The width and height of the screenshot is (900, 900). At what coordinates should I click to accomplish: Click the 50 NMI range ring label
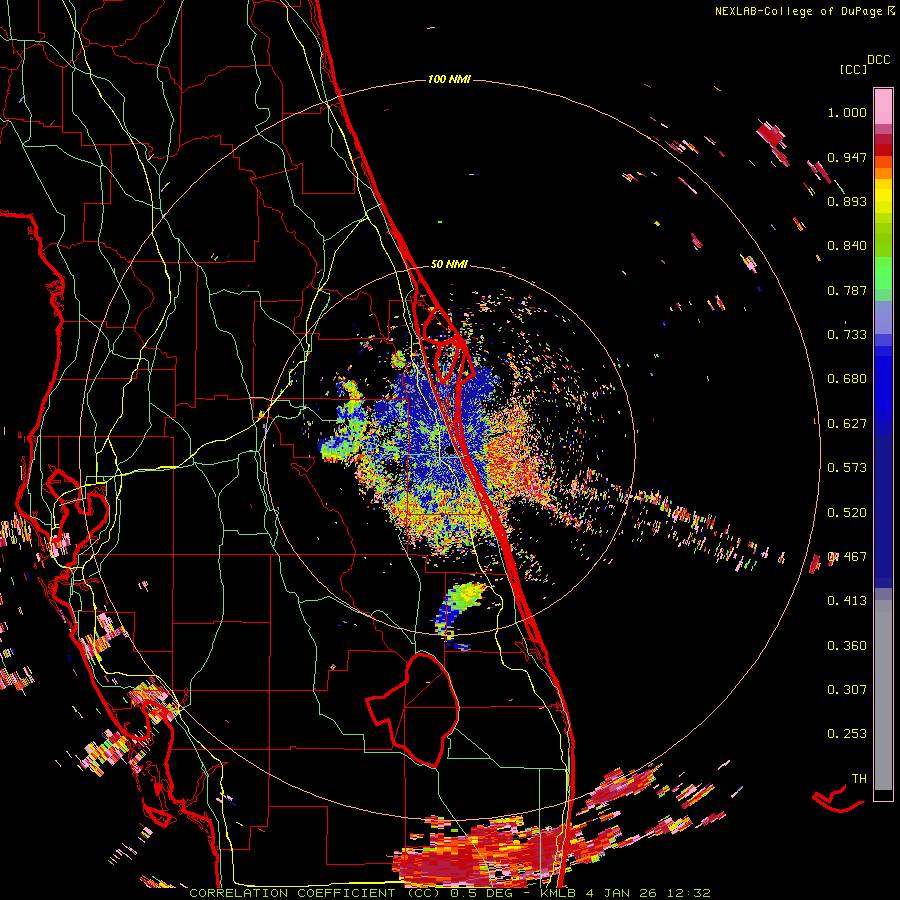click(x=449, y=264)
